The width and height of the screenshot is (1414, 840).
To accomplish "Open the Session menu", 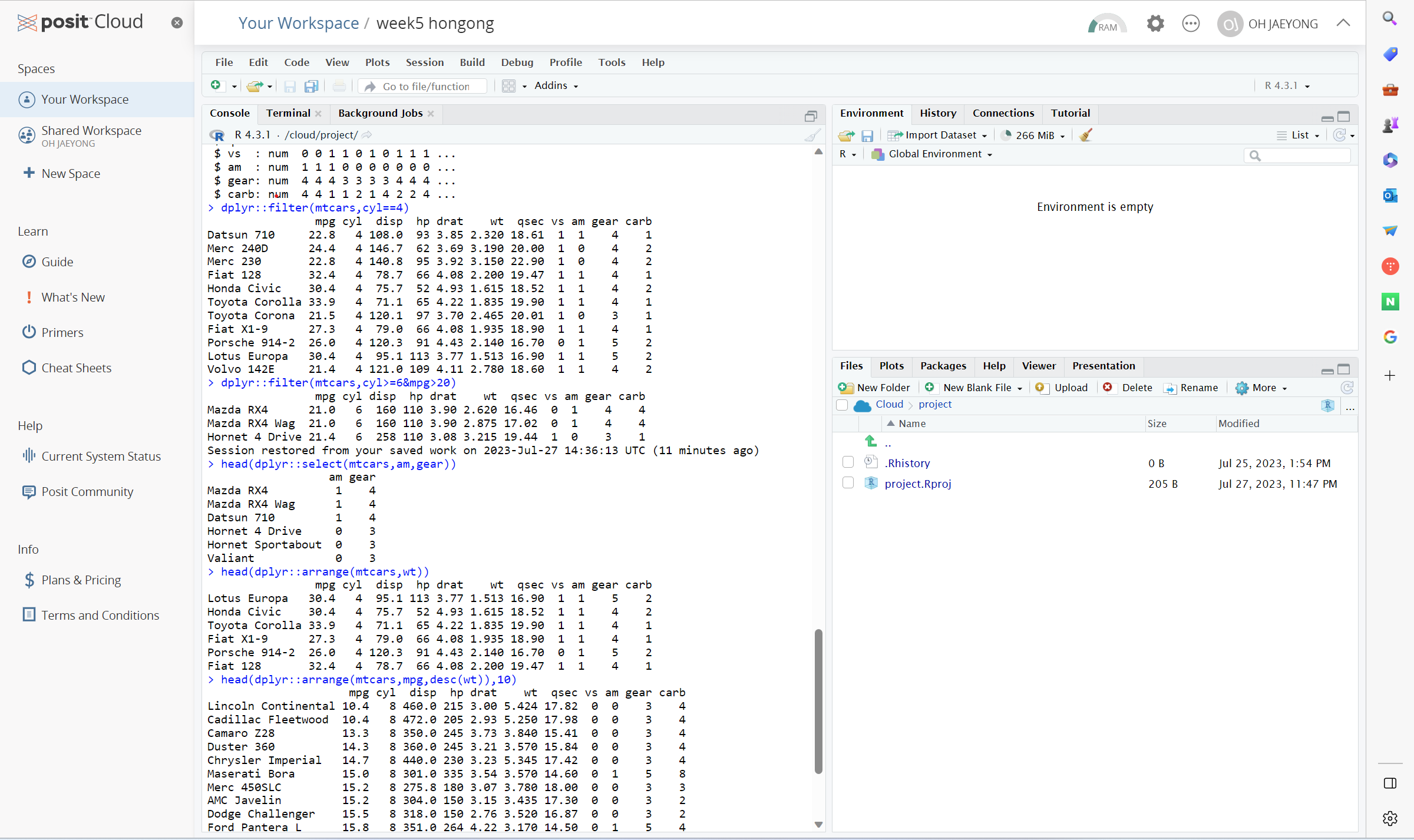I will [424, 62].
